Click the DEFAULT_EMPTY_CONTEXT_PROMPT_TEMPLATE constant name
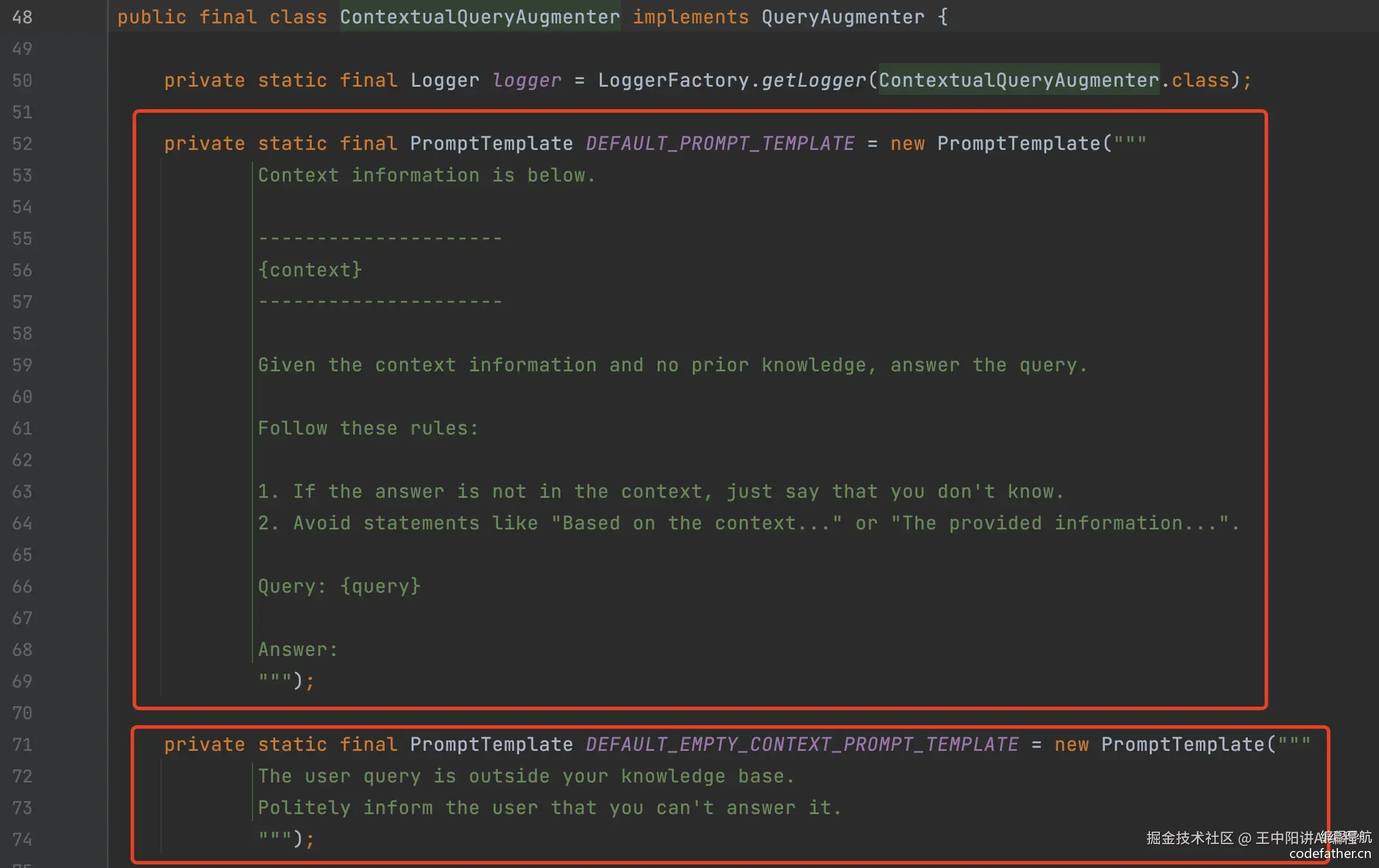This screenshot has height=868, width=1379. (x=801, y=744)
